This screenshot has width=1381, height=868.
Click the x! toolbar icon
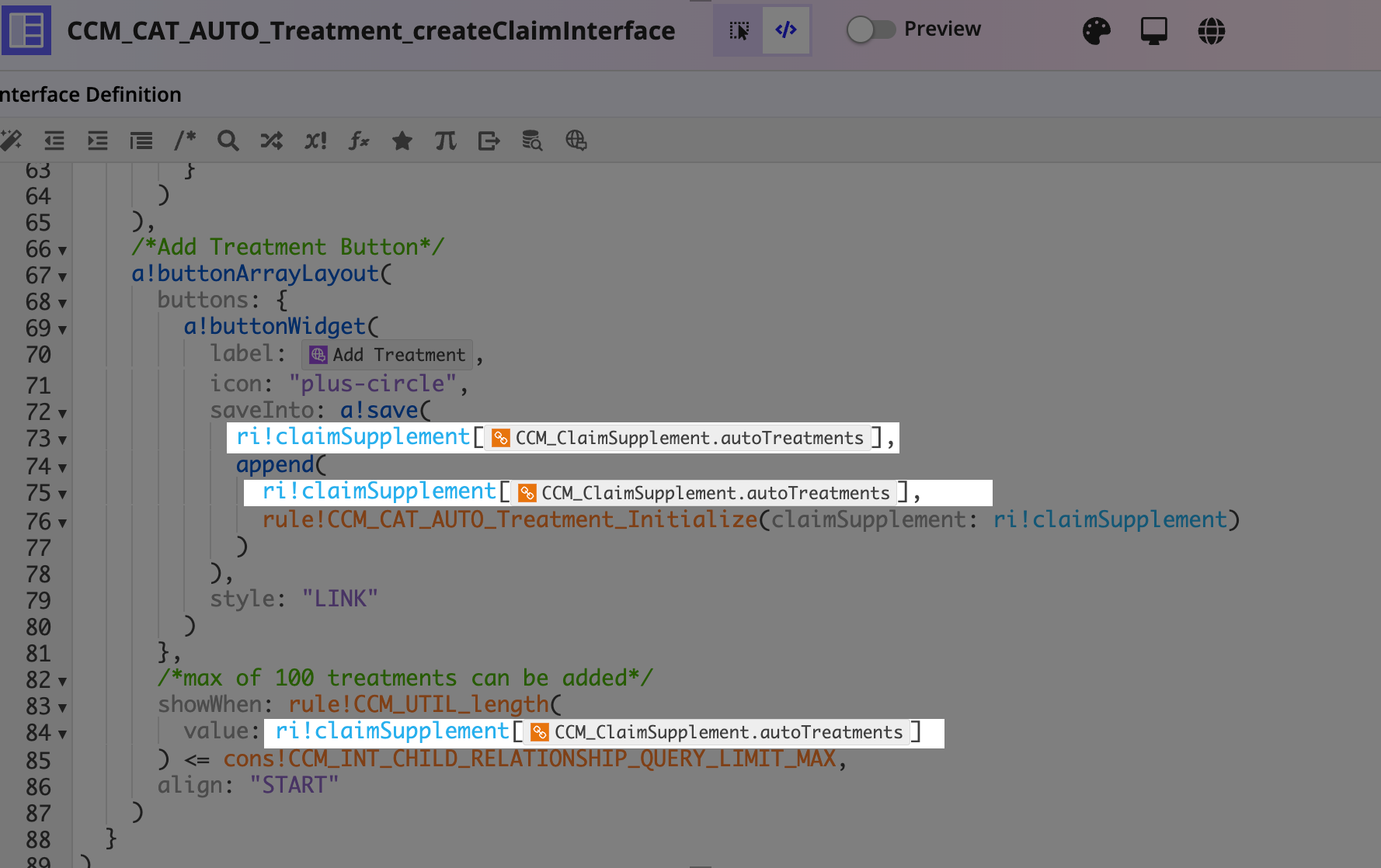pyautogui.click(x=315, y=141)
